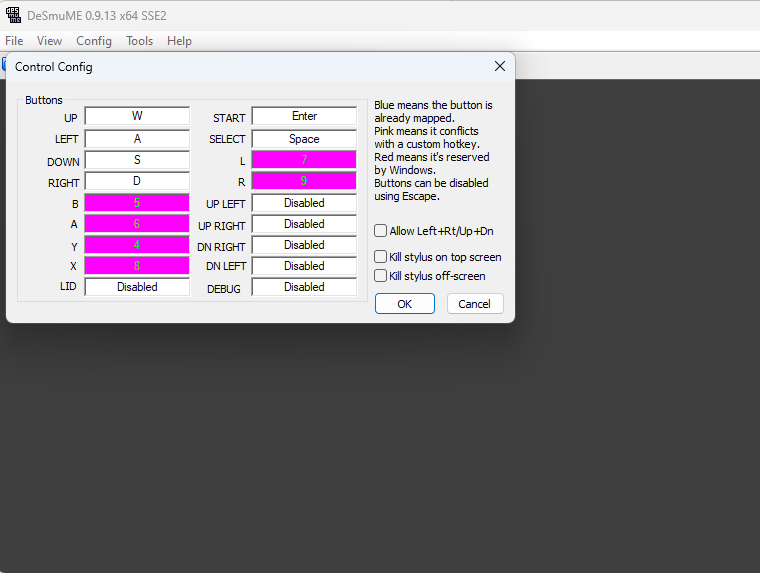
Task: Select the LID mapping field
Action: 137,287
